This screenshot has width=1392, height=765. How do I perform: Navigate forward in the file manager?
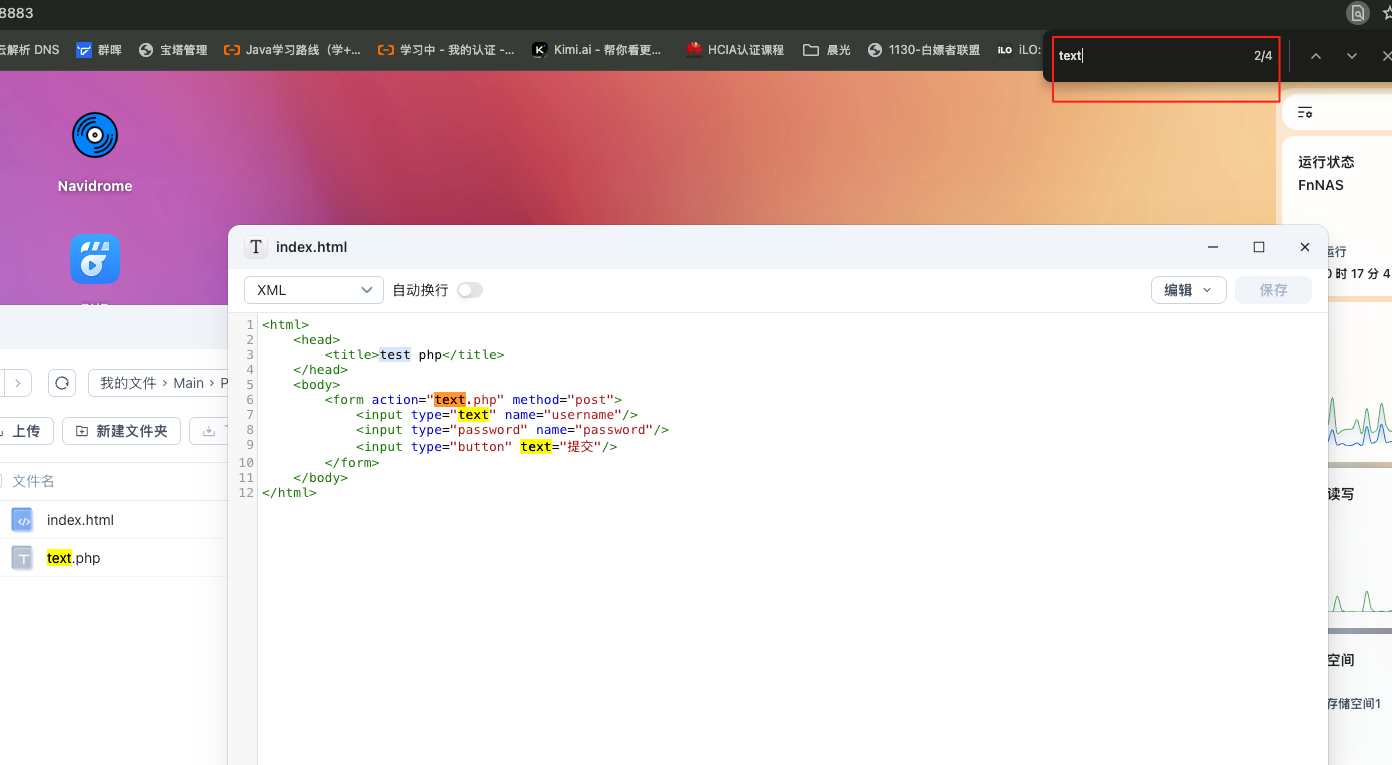(18, 383)
